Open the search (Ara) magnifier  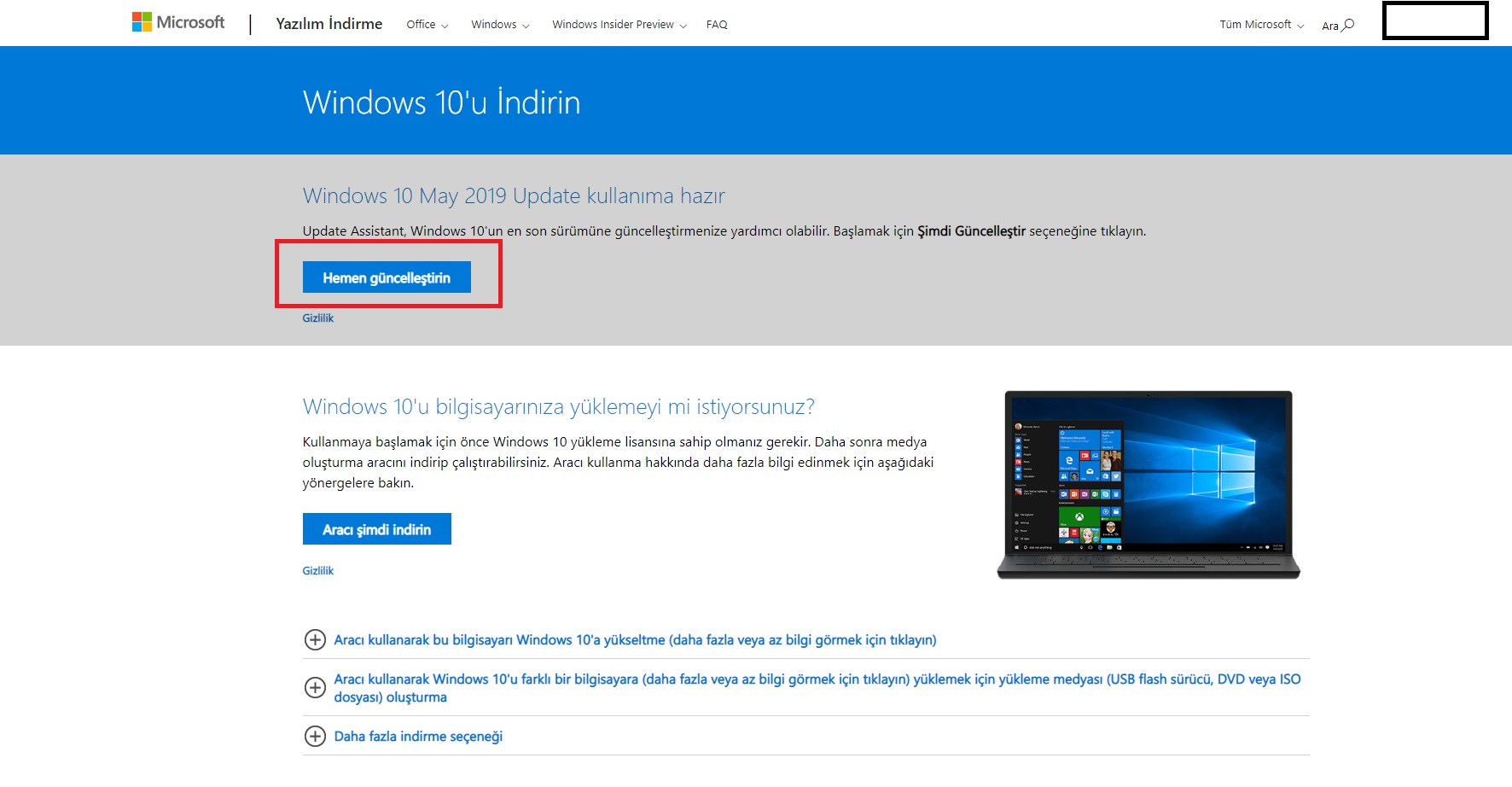1338,25
